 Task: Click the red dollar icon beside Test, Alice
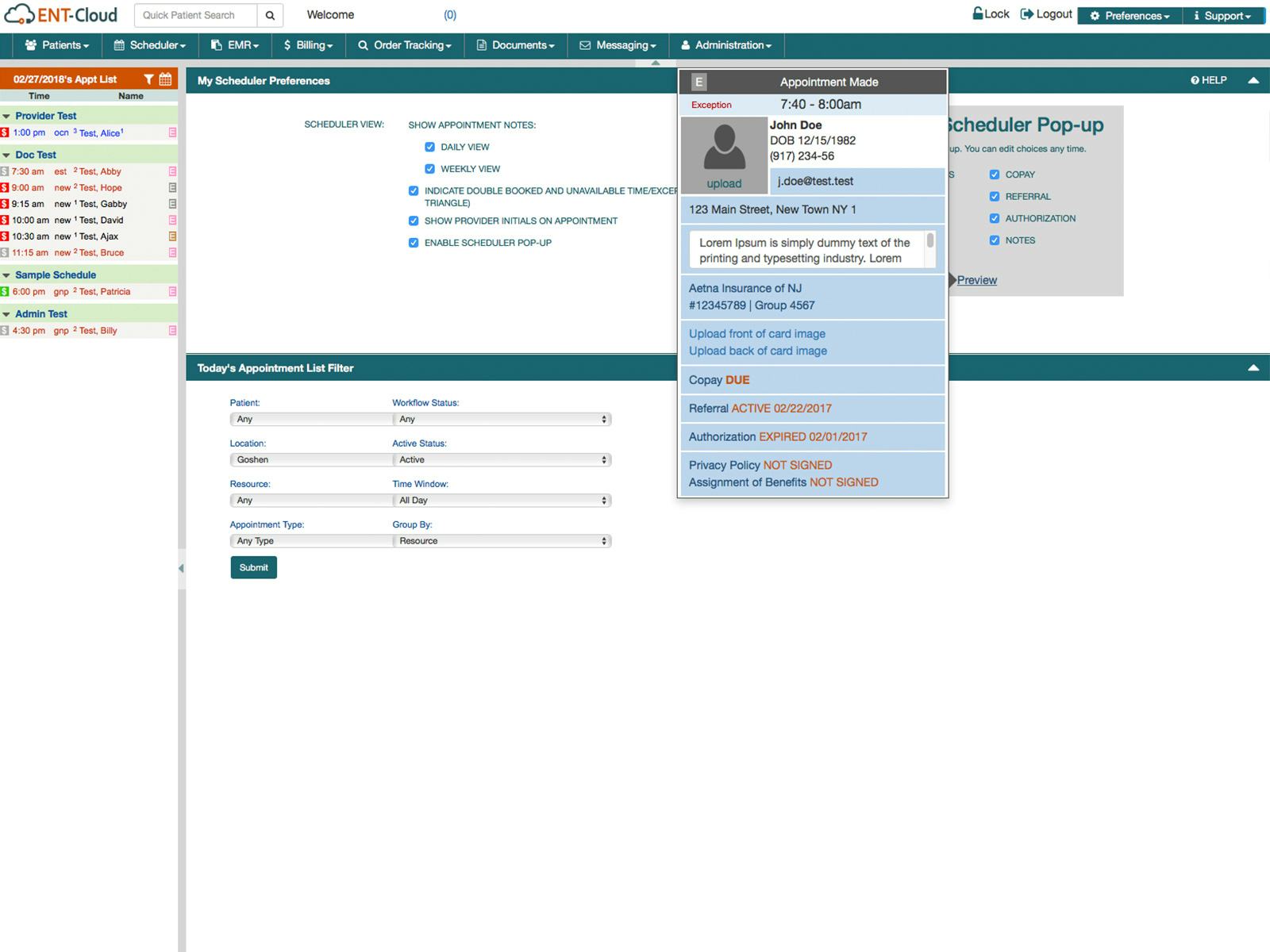tap(5, 133)
